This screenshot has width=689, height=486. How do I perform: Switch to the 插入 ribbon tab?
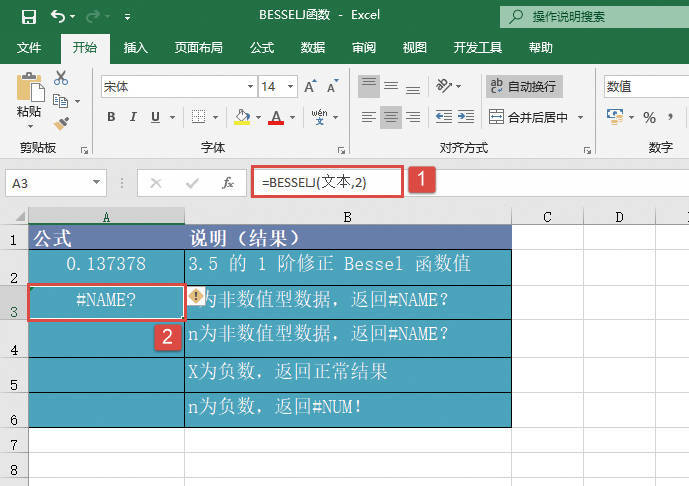[x=136, y=48]
